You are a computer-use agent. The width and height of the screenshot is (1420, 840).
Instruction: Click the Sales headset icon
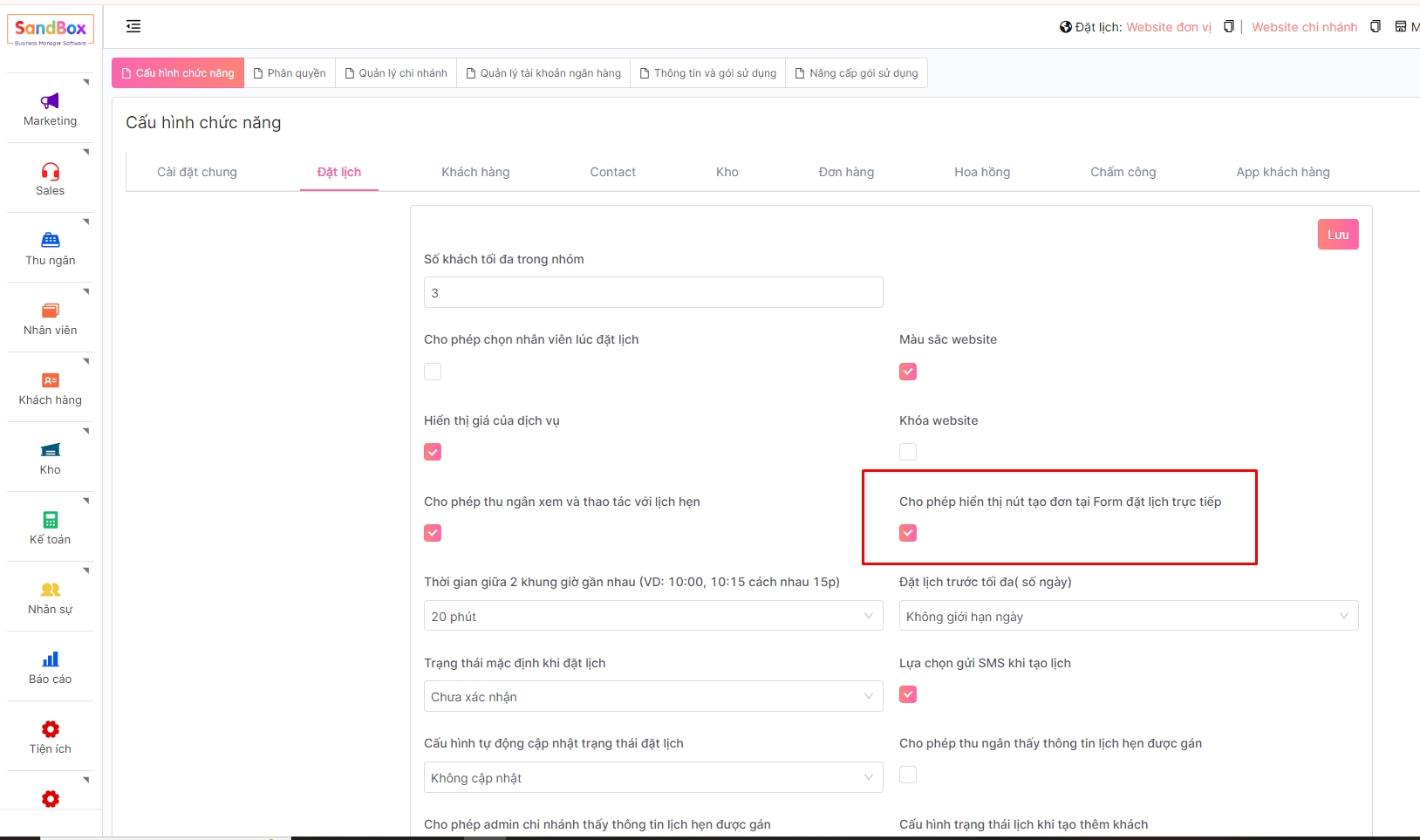[x=50, y=171]
